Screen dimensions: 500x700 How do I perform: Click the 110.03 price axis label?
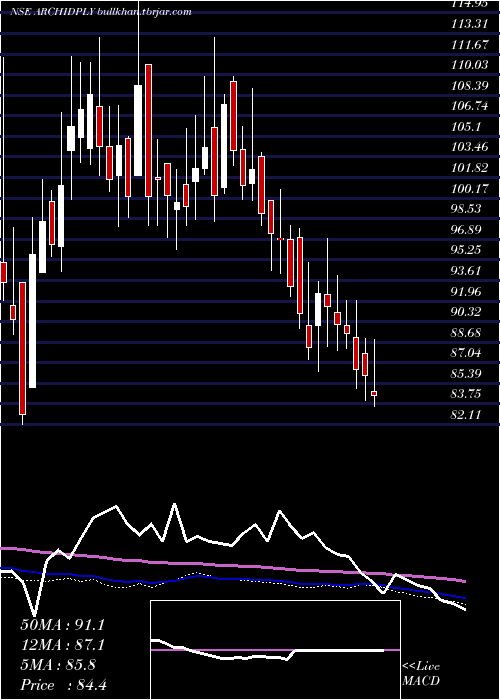pyautogui.click(x=468, y=65)
